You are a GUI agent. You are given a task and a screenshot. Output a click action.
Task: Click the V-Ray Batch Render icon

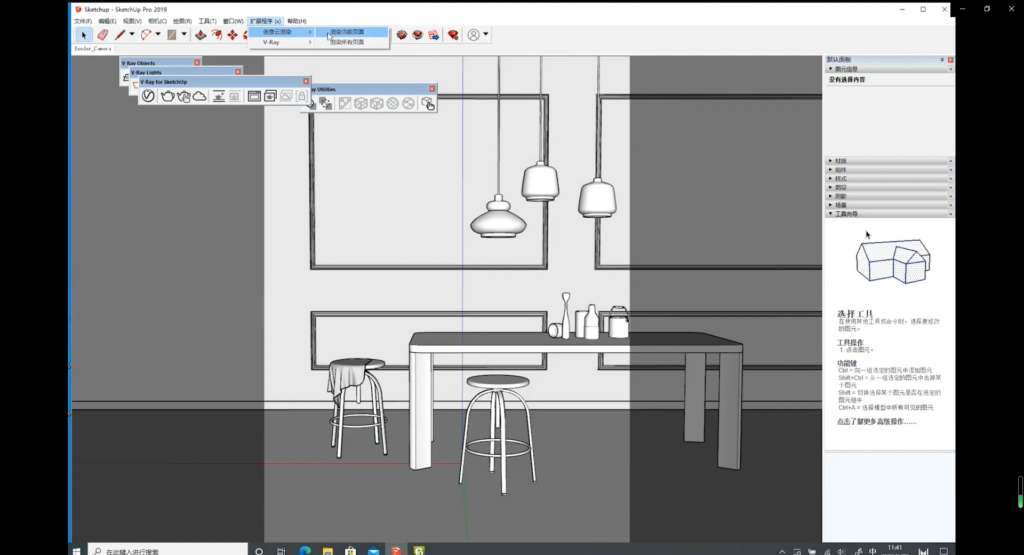(x=270, y=97)
